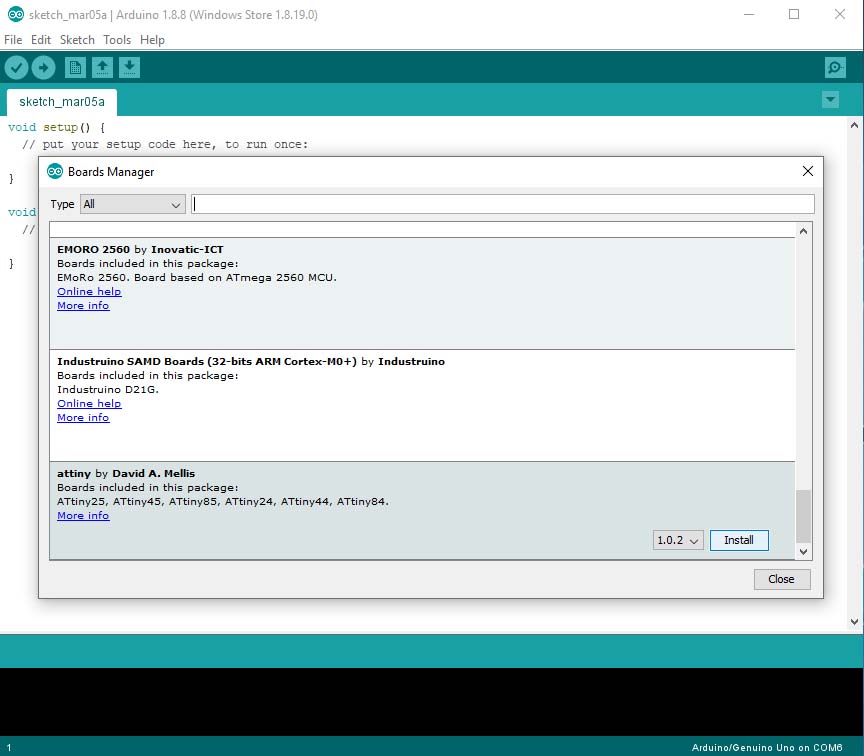Click scroll down arrow in boards list
The image size is (864, 756).
[x=803, y=552]
